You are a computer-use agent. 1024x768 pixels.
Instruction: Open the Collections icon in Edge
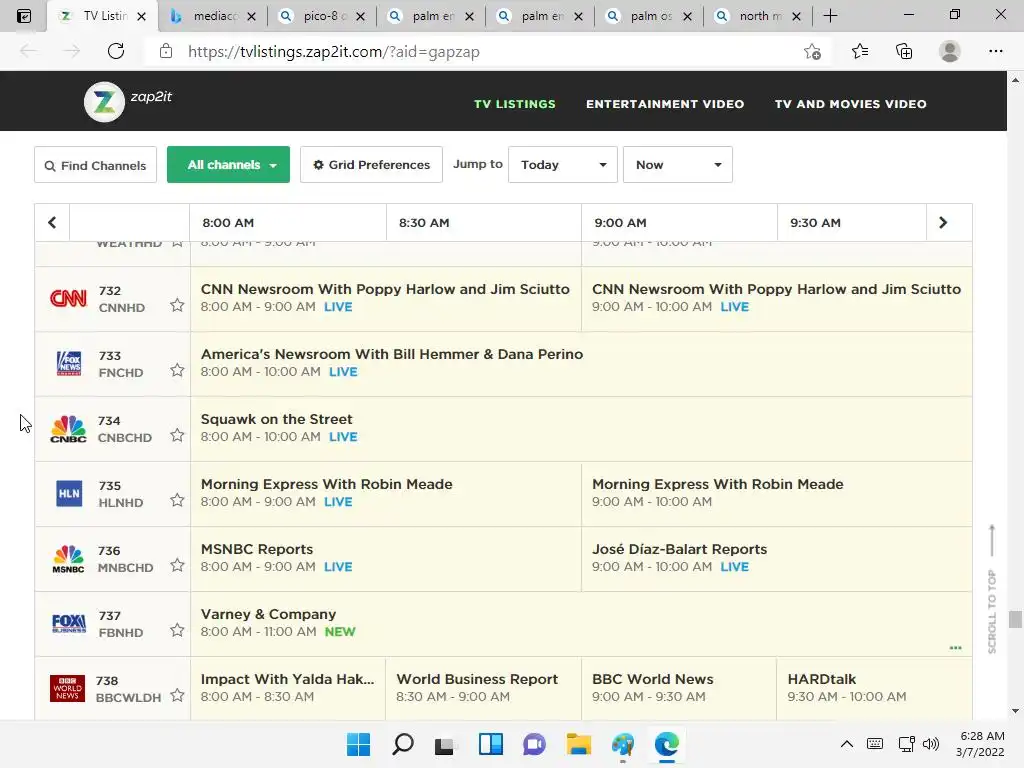click(904, 51)
